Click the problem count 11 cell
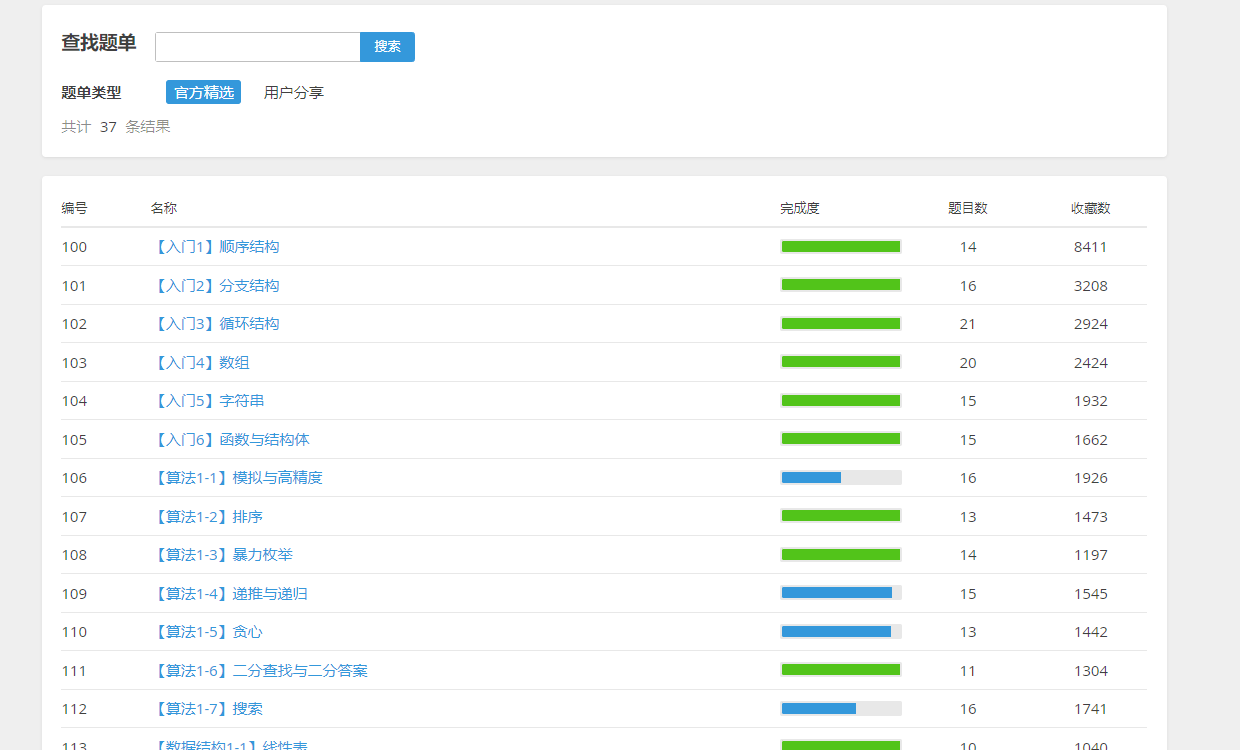 tap(968, 671)
